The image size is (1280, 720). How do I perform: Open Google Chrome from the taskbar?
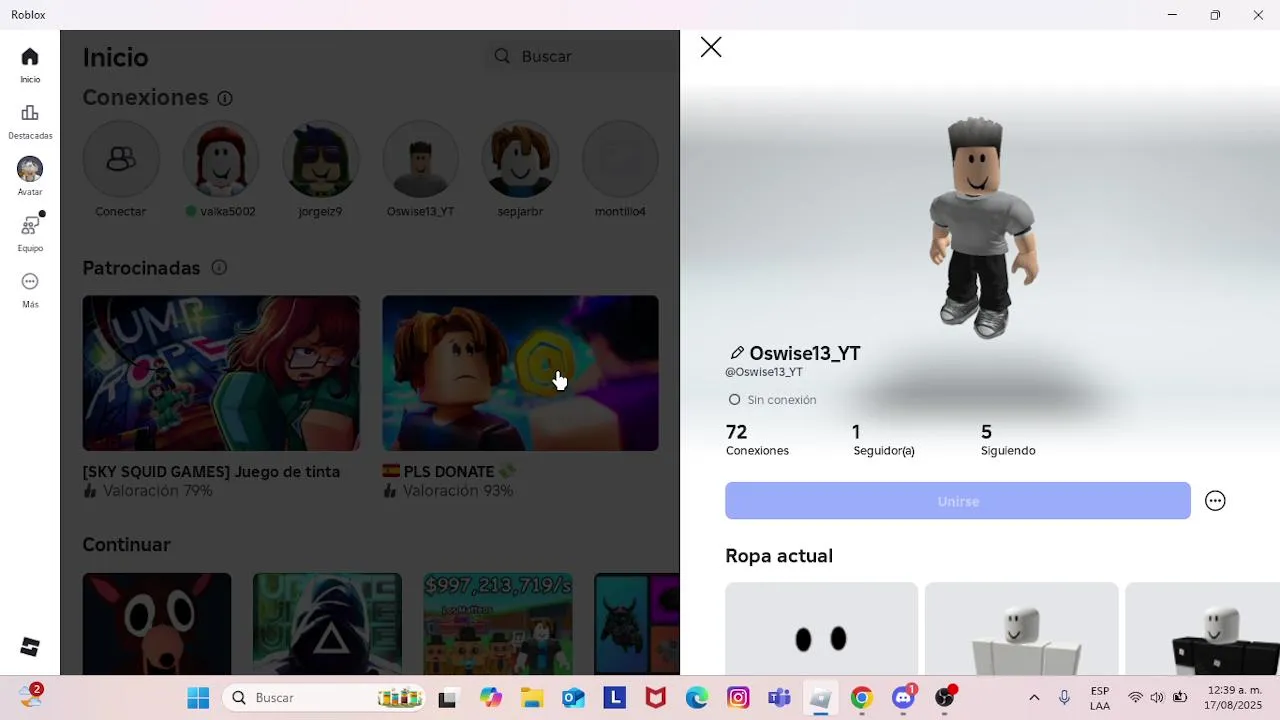(x=862, y=698)
